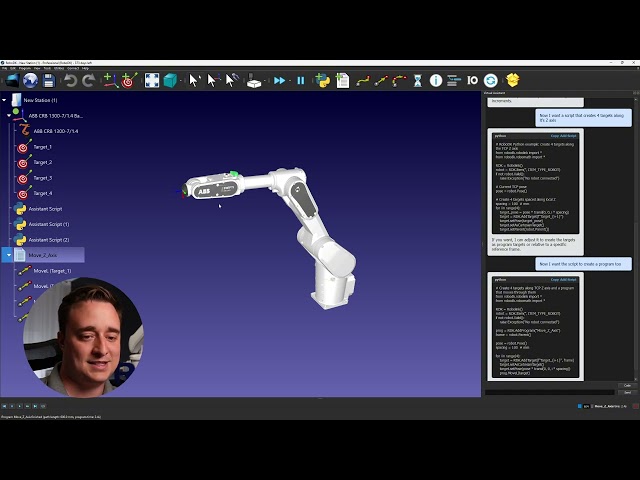Add a new Python script
This screenshot has width=640, height=480.
click(x=322, y=80)
